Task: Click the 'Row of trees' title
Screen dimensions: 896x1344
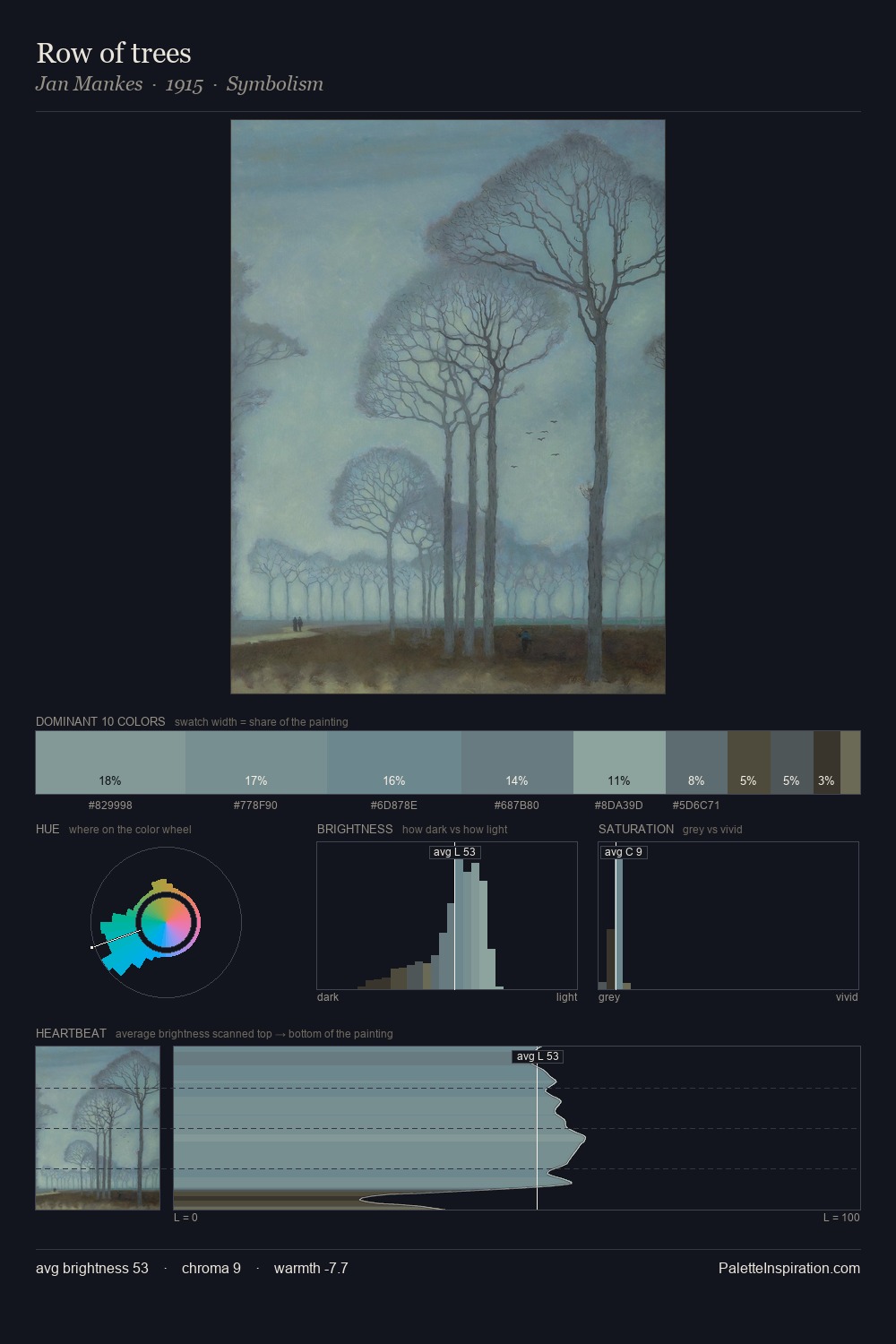Action: [x=114, y=53]
